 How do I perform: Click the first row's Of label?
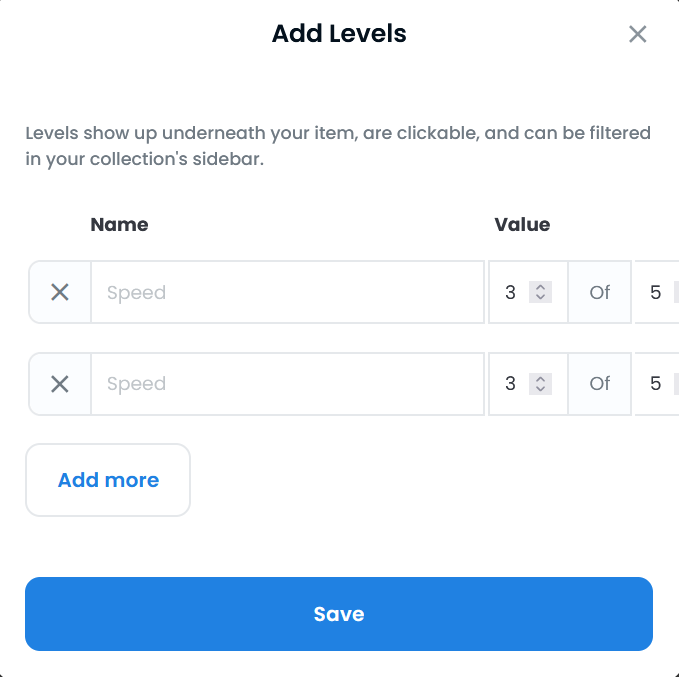600,292
